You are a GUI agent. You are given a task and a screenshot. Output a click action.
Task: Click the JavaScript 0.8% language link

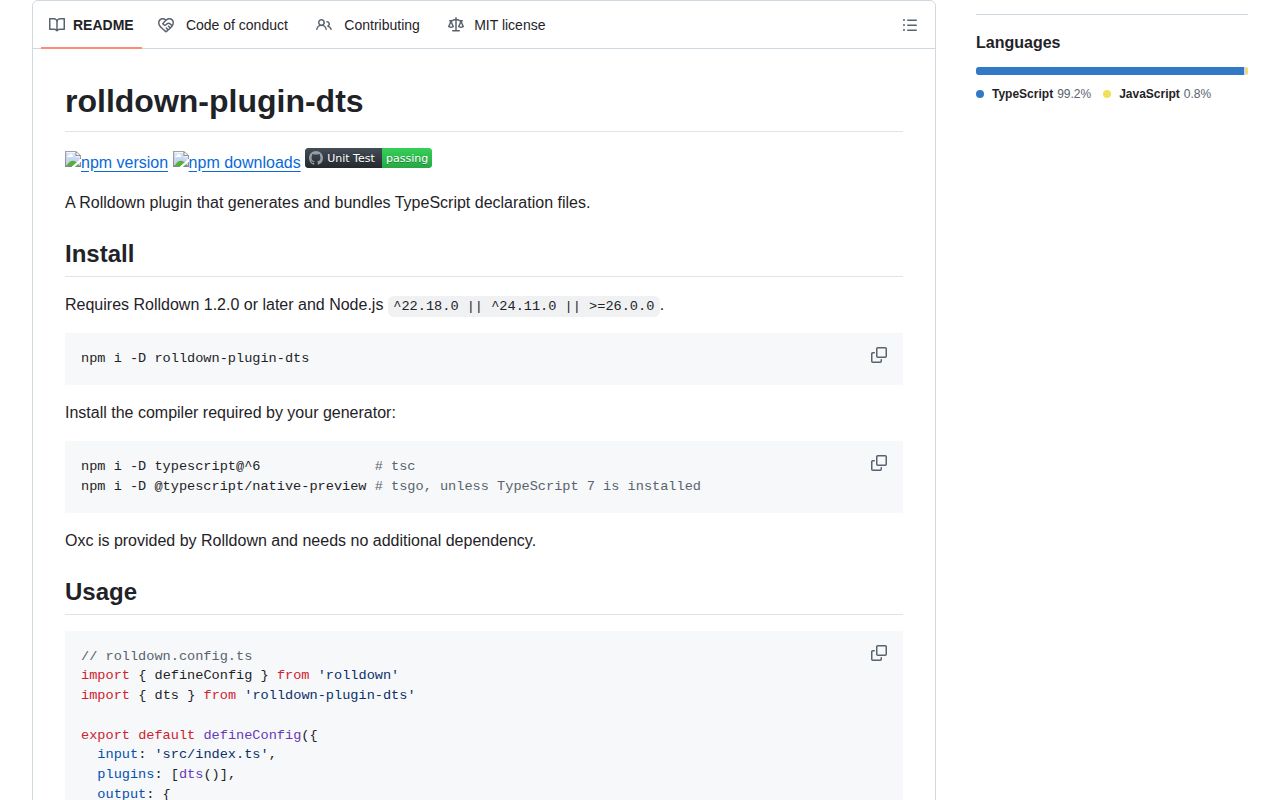click(1157, 94)
